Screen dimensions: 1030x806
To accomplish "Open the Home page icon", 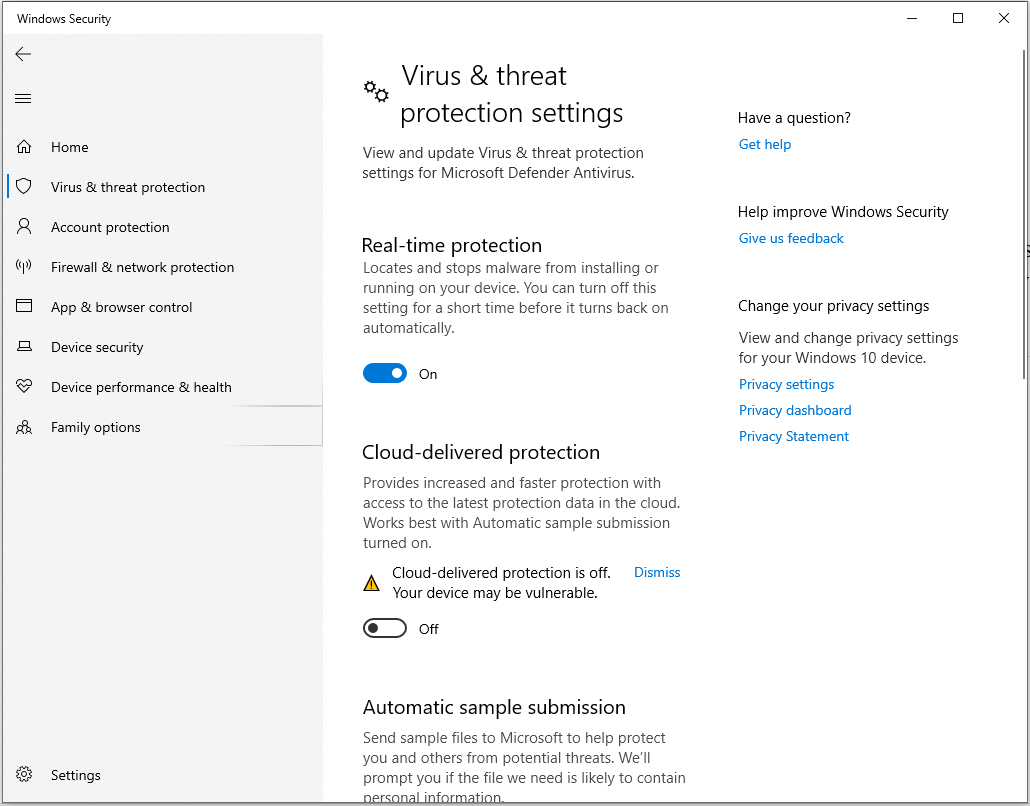I will click(24, 146).
